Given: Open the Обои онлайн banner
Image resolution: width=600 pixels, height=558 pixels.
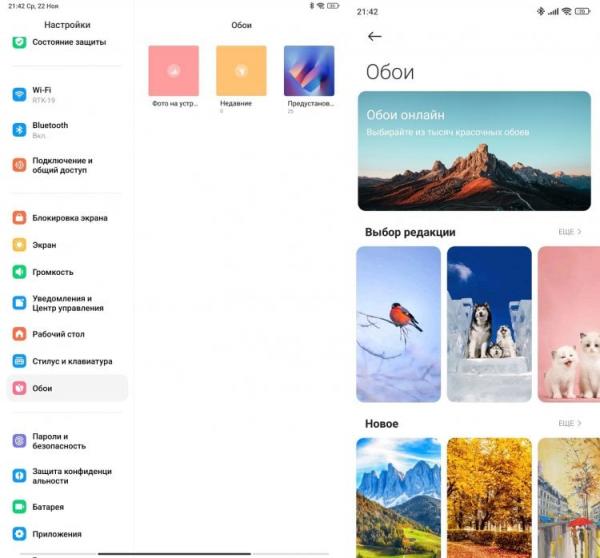Looking at the screenshot, I should pos(474,151).
